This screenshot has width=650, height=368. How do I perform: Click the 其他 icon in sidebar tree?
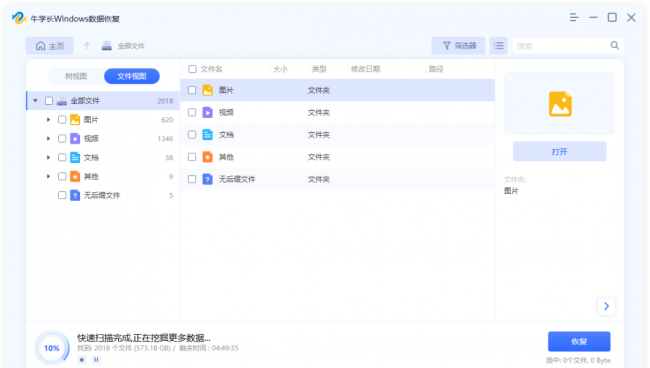click(x=75, y=177)
